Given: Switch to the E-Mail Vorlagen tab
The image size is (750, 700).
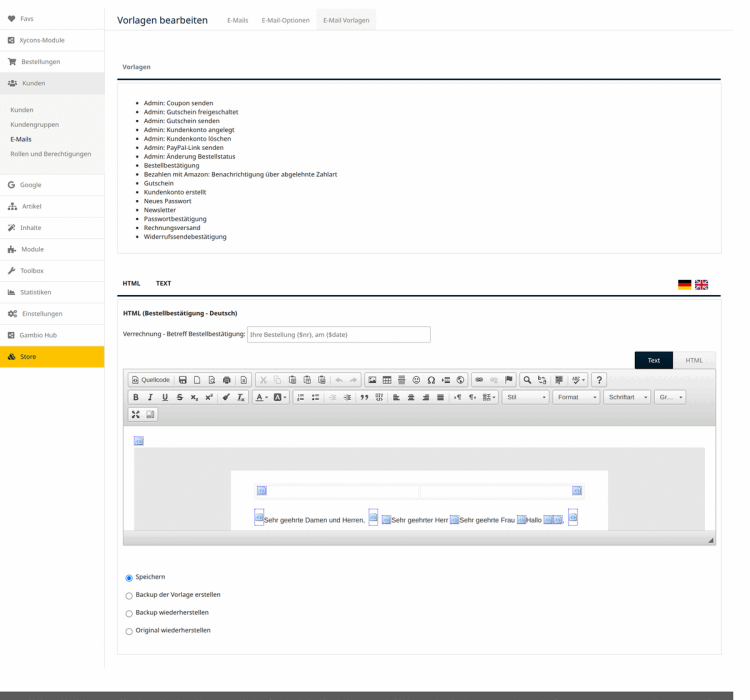Looking at the screenshot, I should tap(346, 20).
